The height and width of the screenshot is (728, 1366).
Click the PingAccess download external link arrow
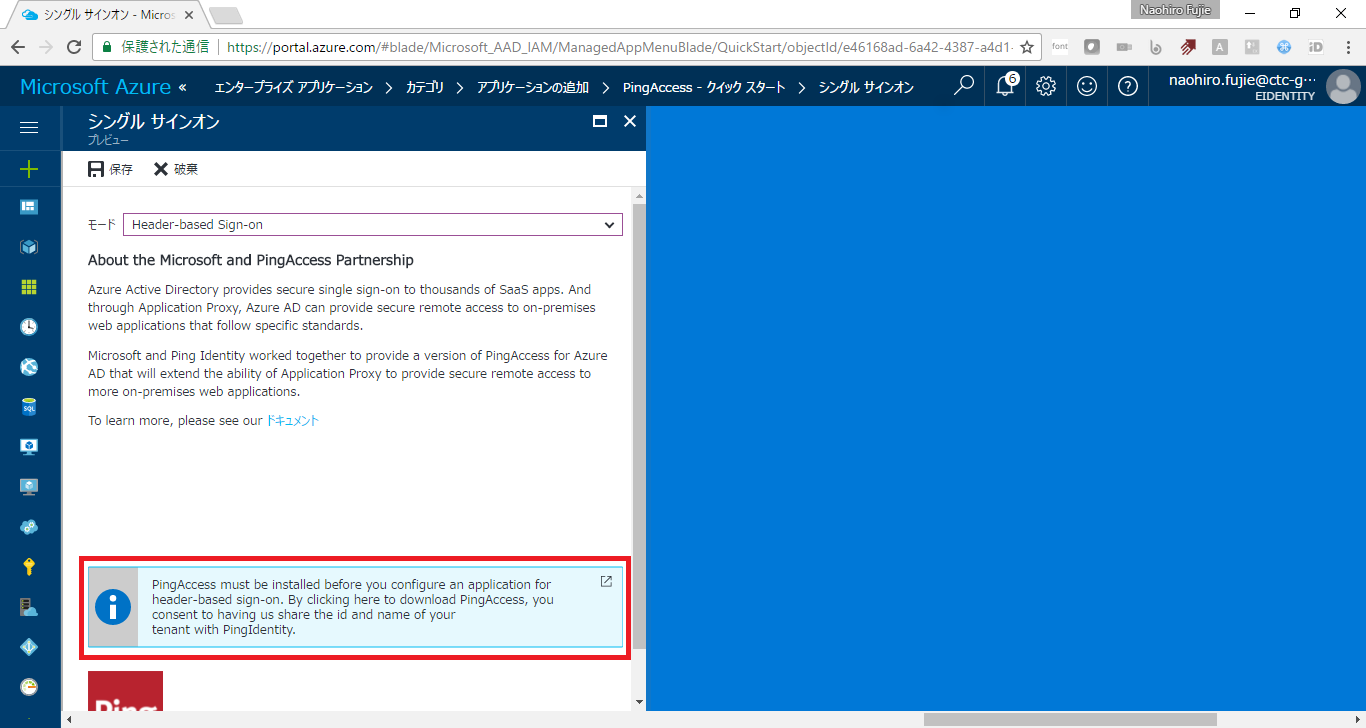pyautogui.click(x=605, y=580)
